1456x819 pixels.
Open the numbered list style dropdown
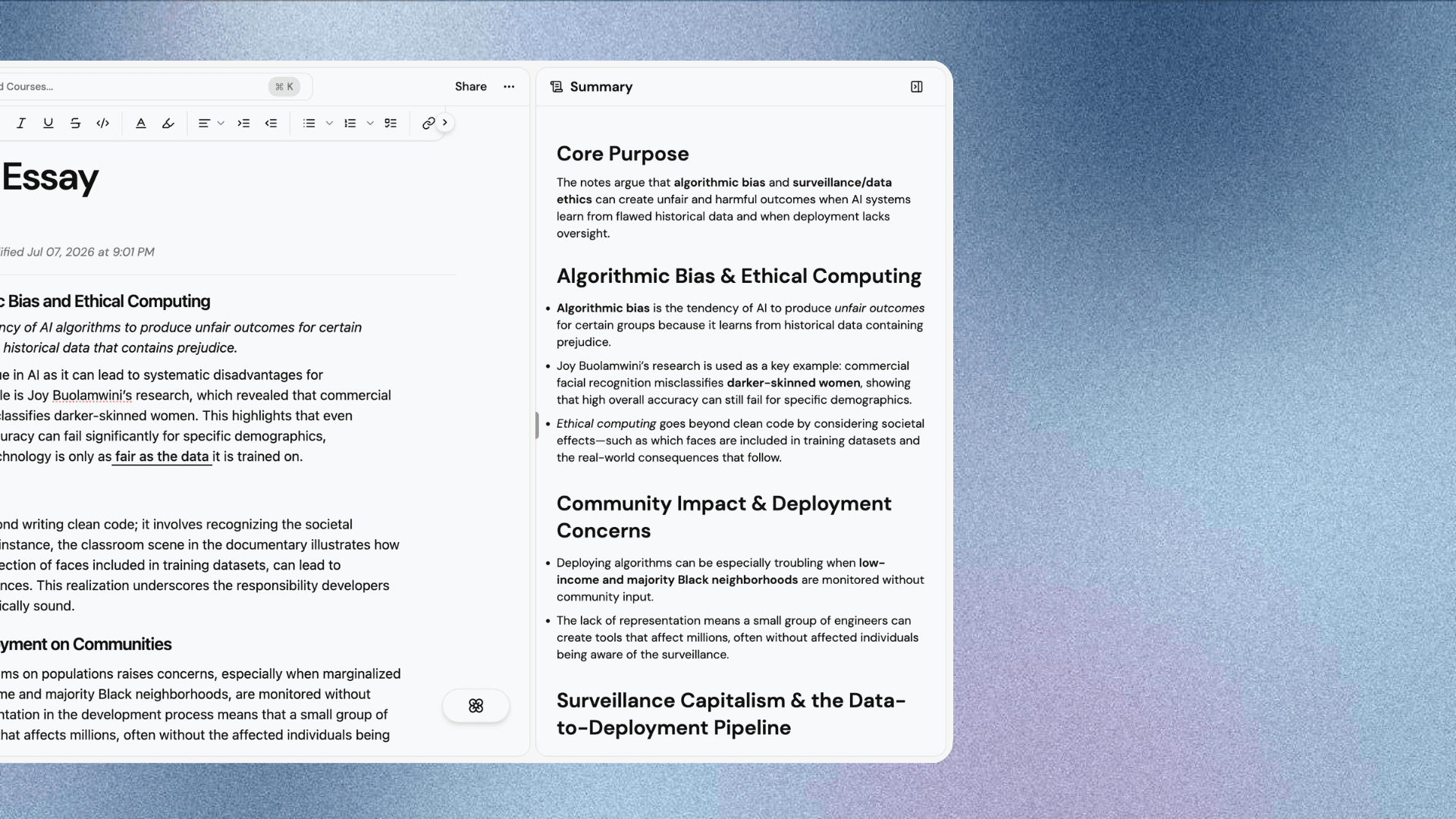[x=370, y=123]
